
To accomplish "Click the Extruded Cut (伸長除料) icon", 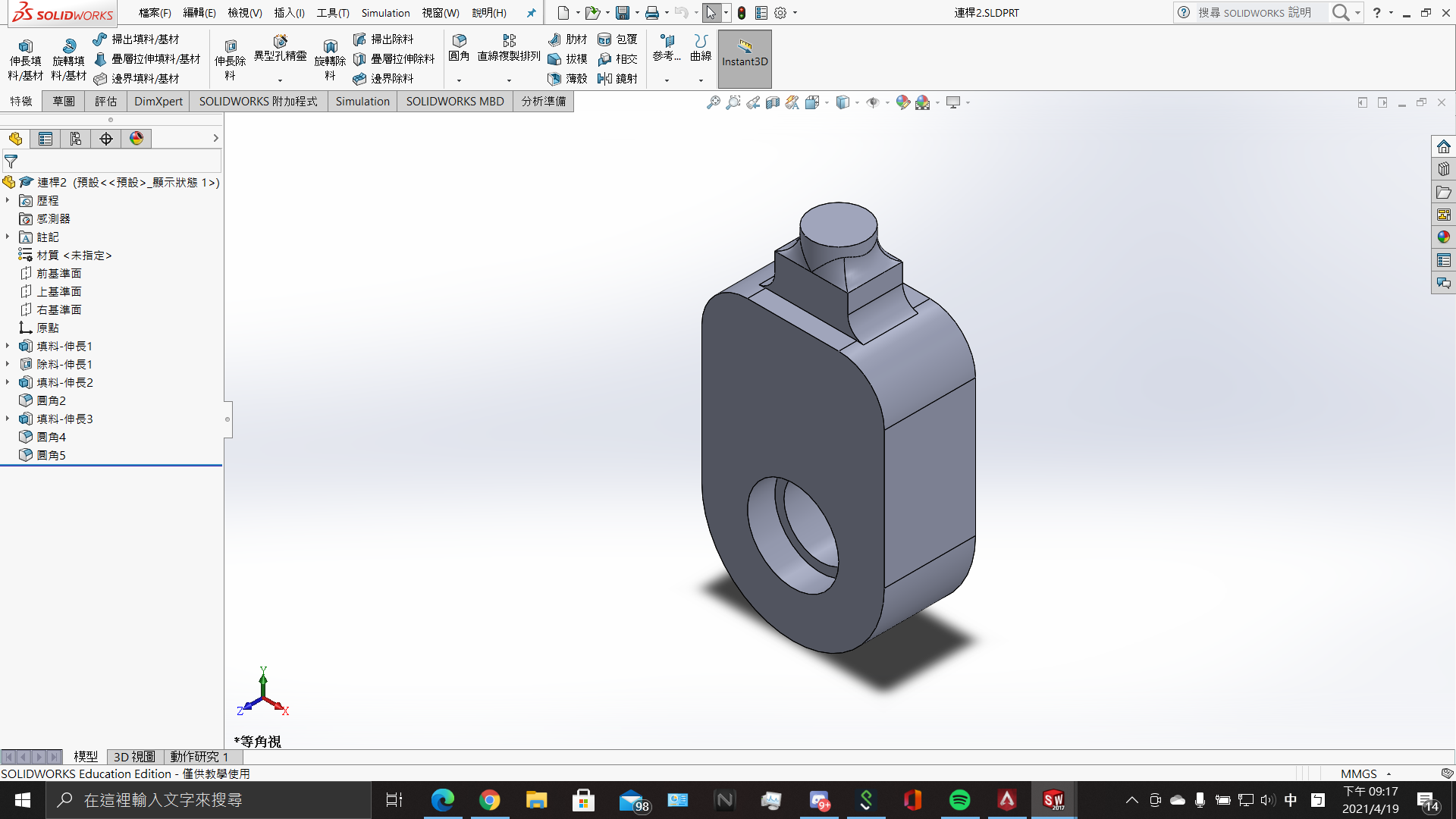I will pyautogui.click(x=231, y=47).
